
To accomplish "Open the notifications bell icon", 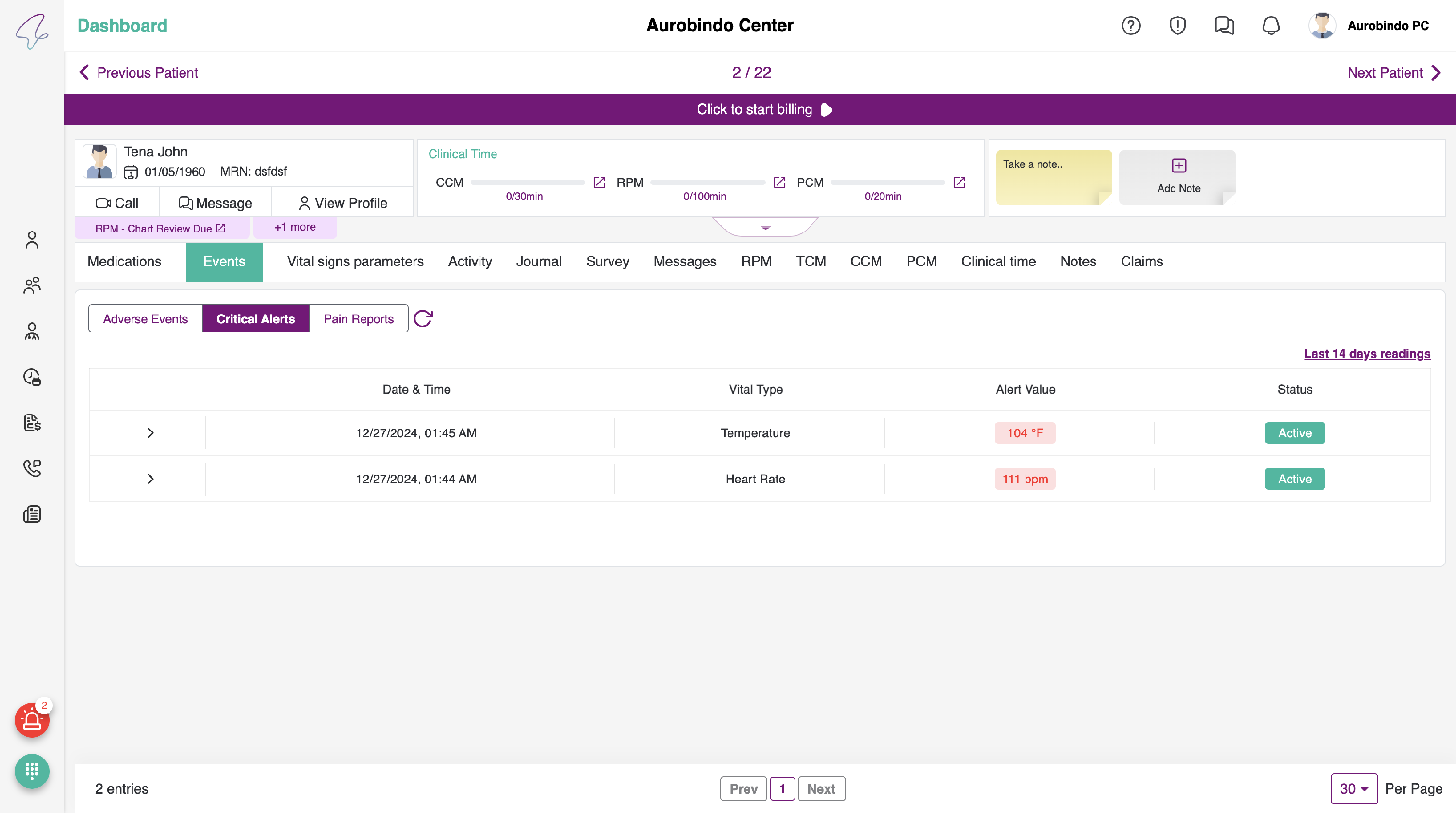I will point(1271,25).
